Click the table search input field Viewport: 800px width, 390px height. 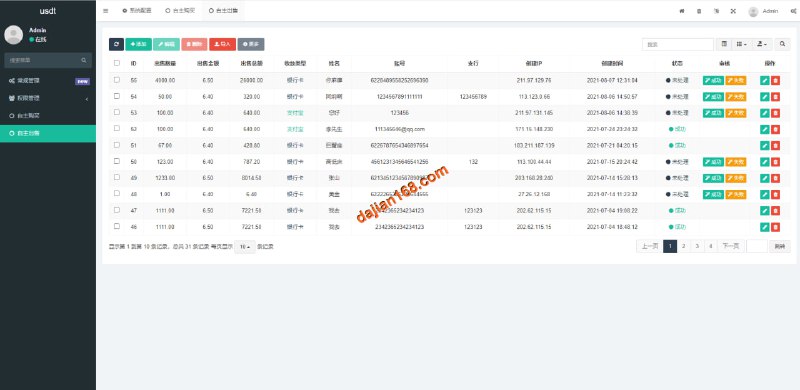pos(678,44)
